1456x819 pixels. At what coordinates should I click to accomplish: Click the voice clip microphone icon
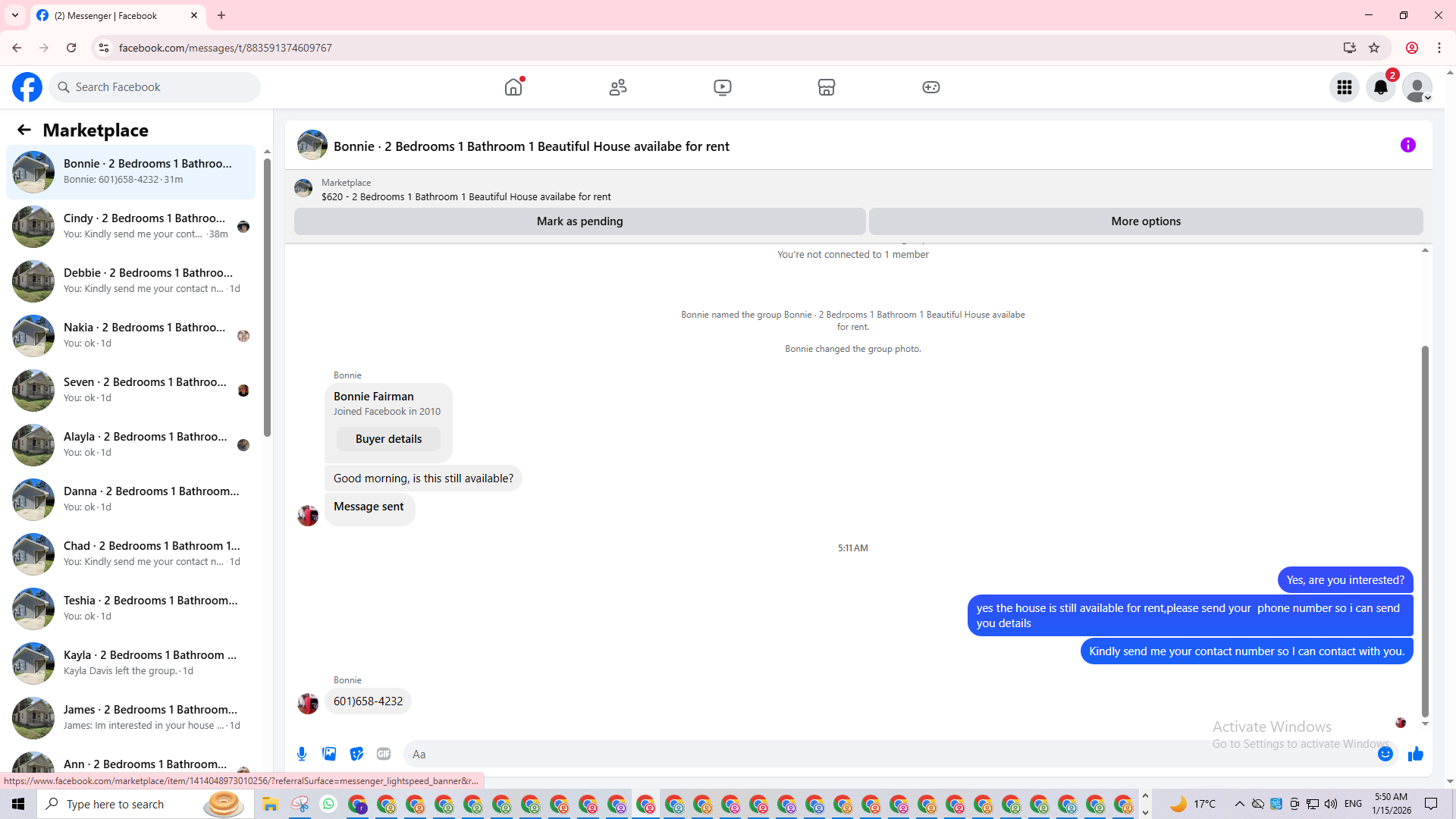[x=302, y=754]
